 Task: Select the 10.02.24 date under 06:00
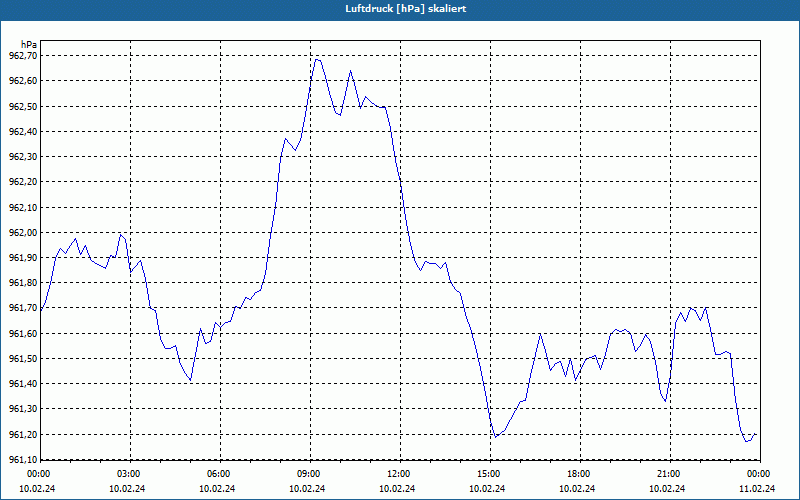point(217,488)
